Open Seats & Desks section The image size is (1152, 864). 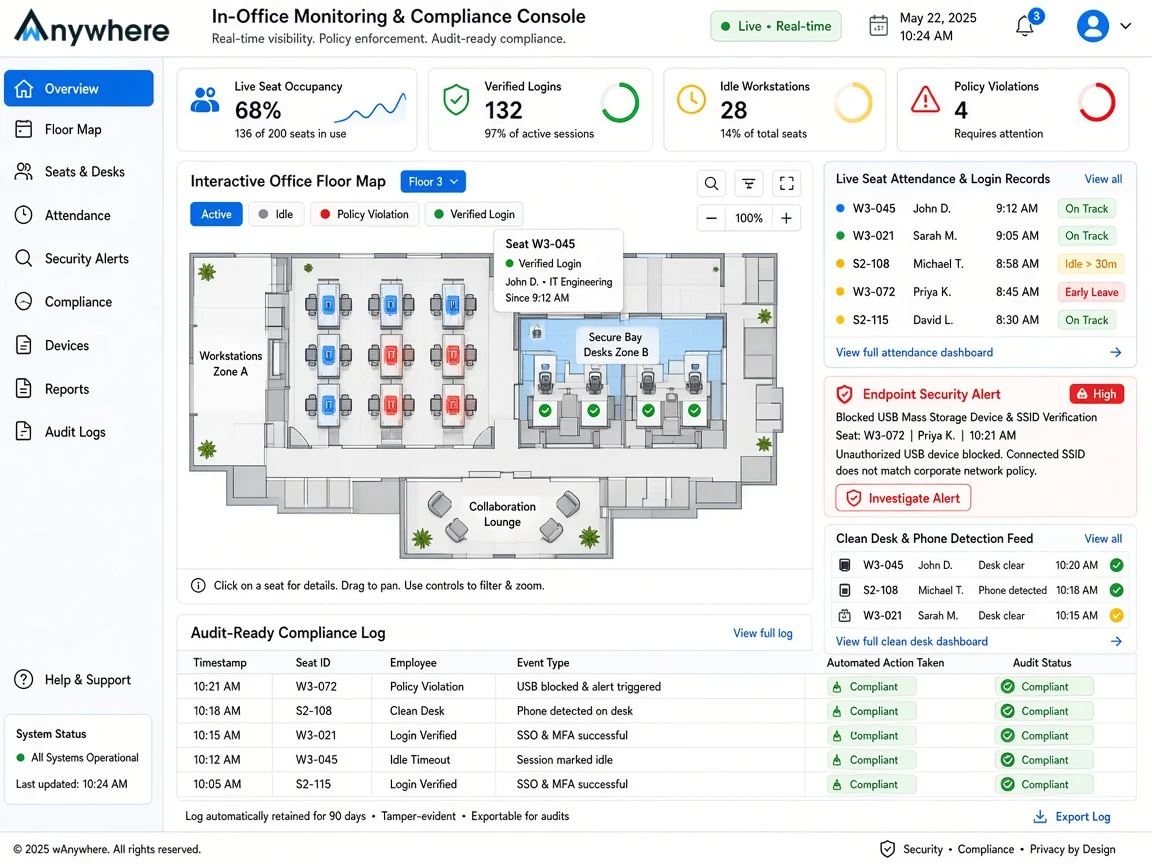click(79, 172)
